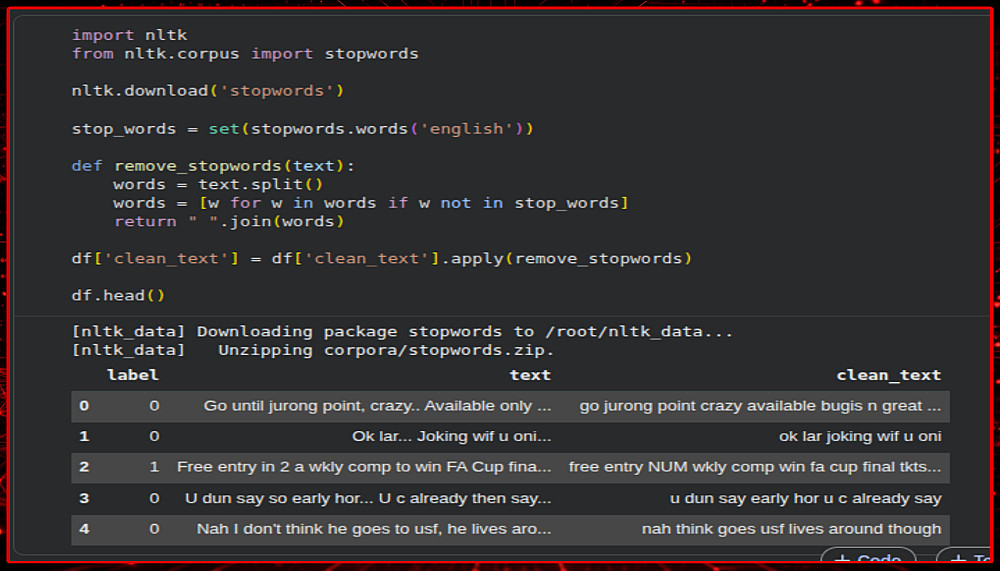Click clean_text cell 'u dun say early hor u c already say'
The image size is (1000, 571).
(x=805, y=498)
